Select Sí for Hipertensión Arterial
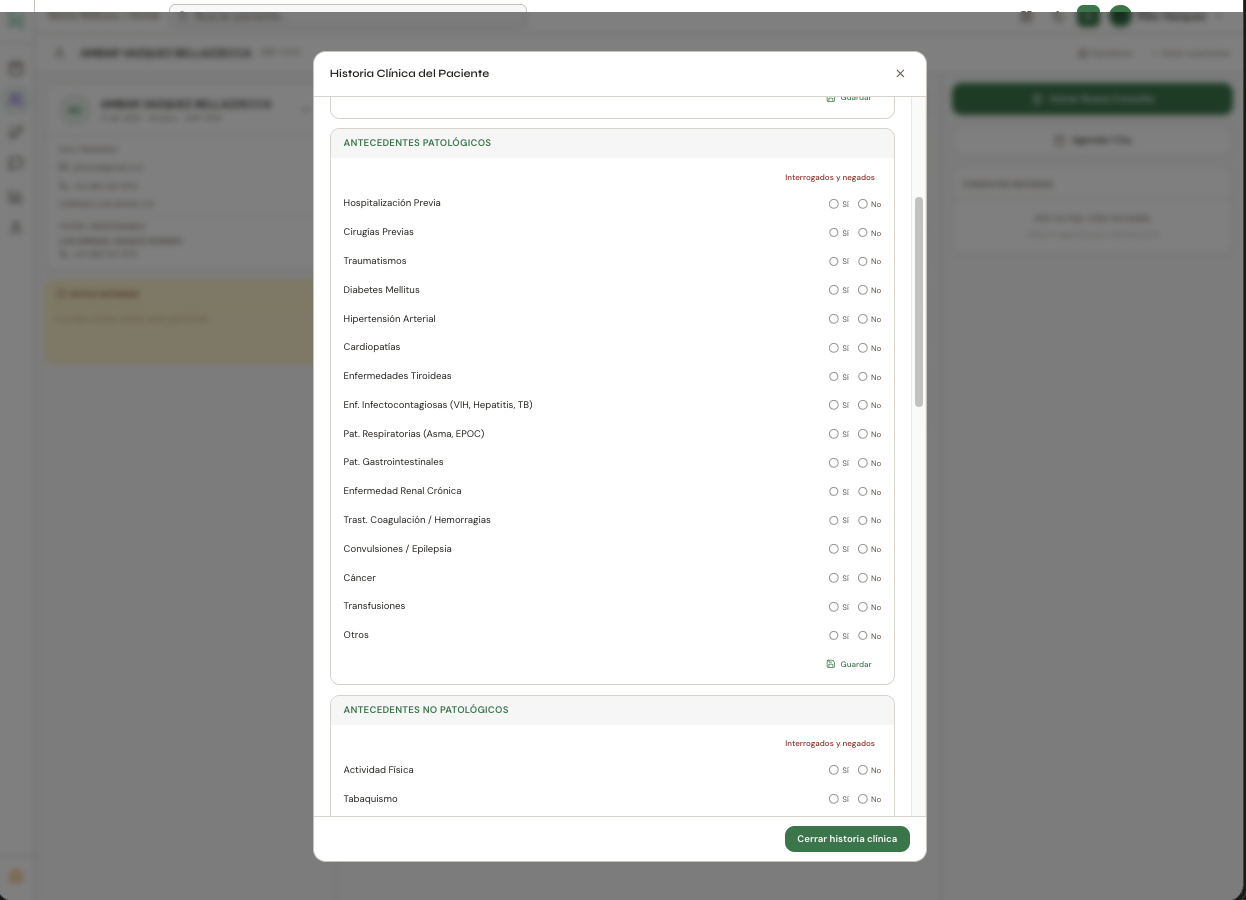The height and width of the screenshot is (900, 1246). click(833, 319)
